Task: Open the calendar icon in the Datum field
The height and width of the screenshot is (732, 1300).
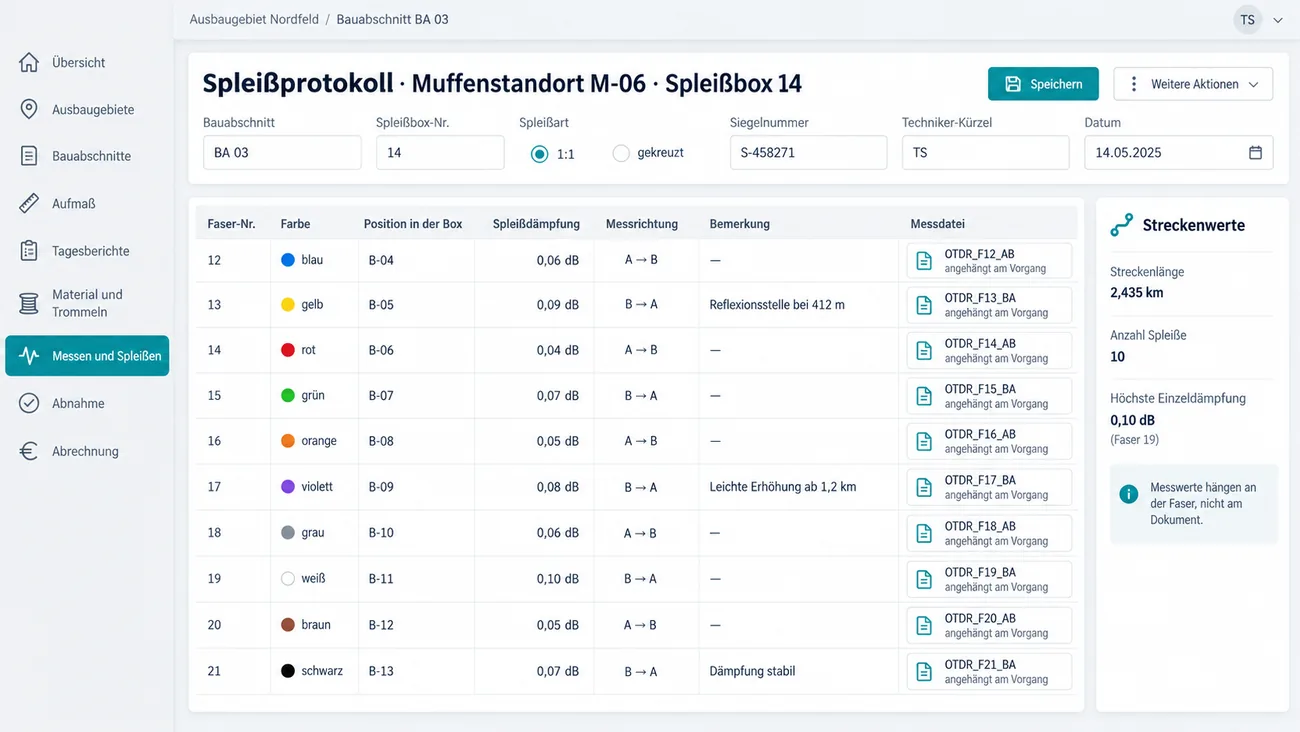Action: (1255, 153)
